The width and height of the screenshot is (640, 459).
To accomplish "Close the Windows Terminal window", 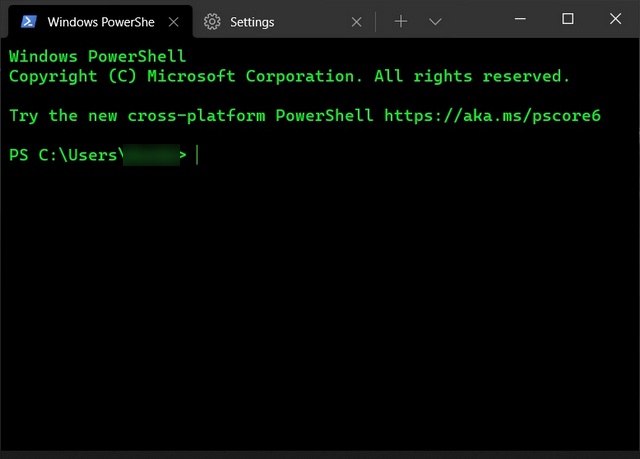I will coord(613,19).
